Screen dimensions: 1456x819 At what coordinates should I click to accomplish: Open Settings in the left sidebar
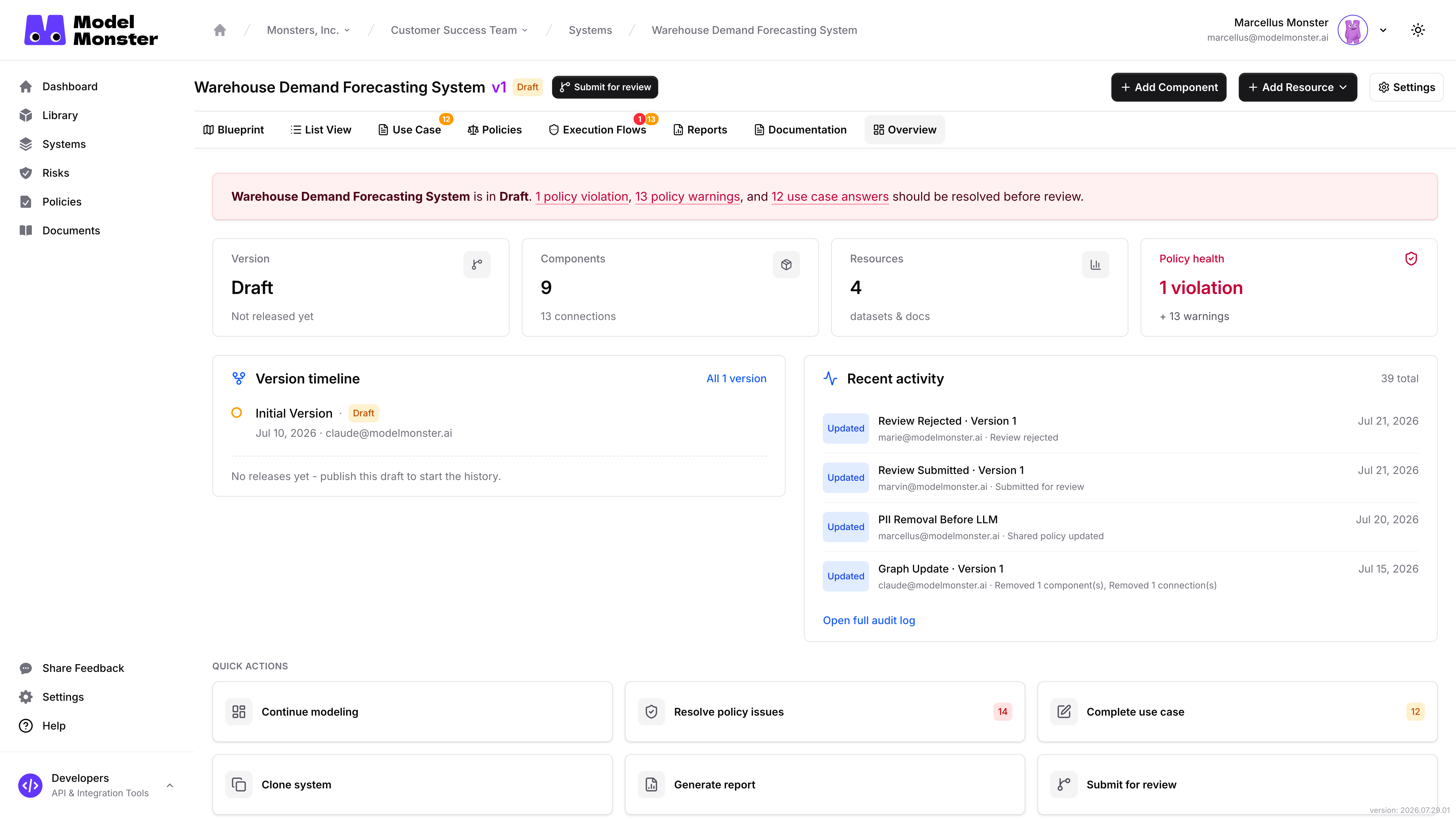(63, 697)
